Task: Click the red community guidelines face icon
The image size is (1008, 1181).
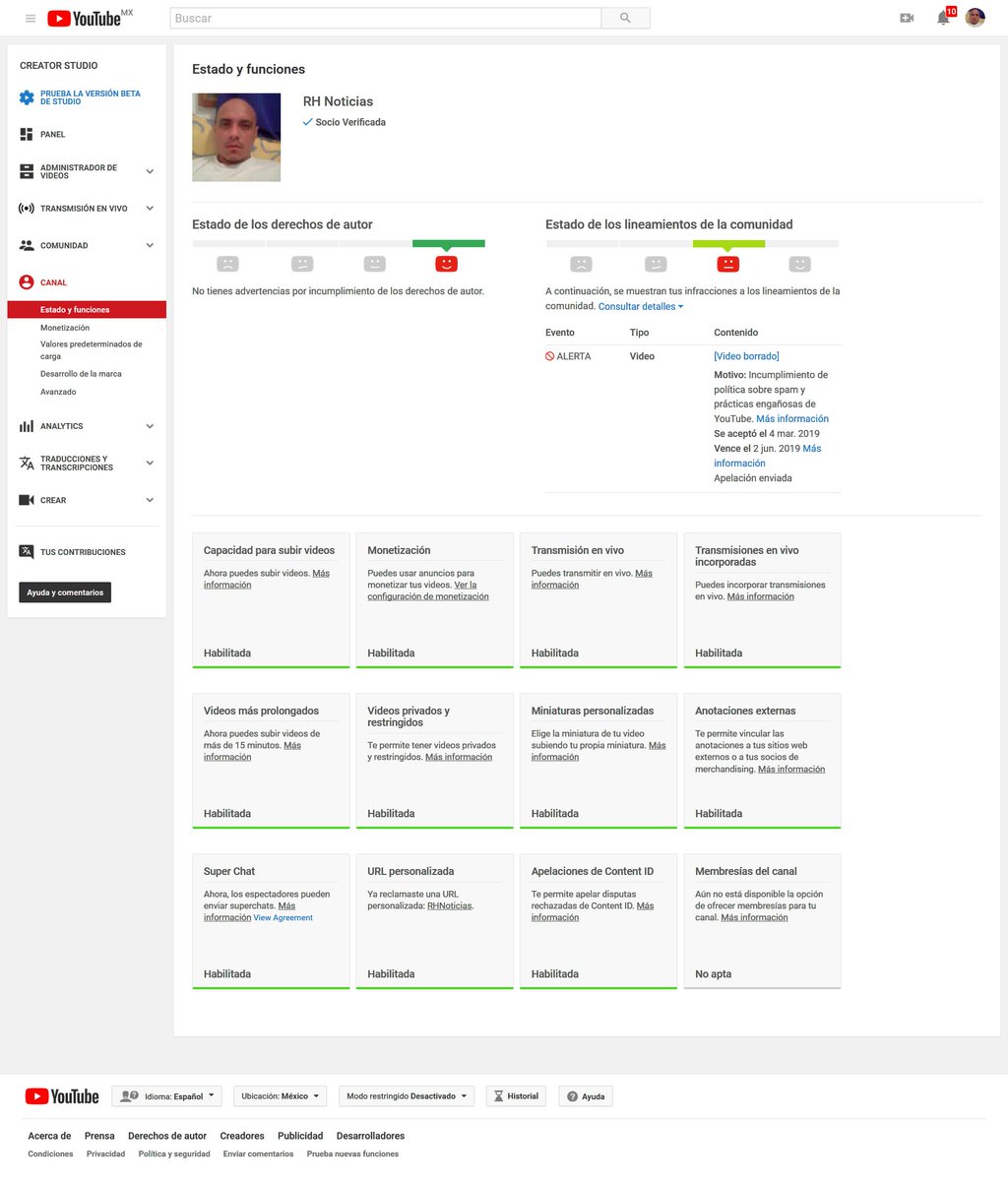Action: tap(728, 264)
